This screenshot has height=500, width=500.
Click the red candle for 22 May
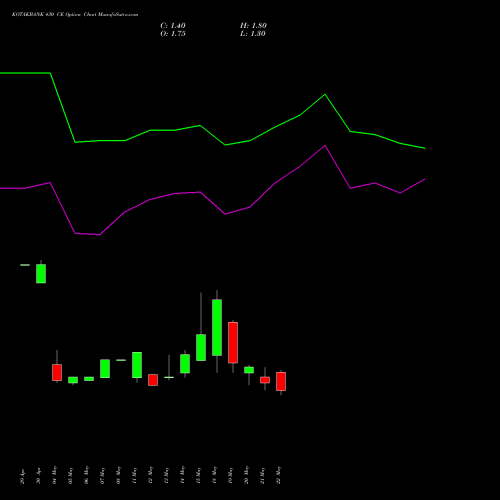coord(281,381)
